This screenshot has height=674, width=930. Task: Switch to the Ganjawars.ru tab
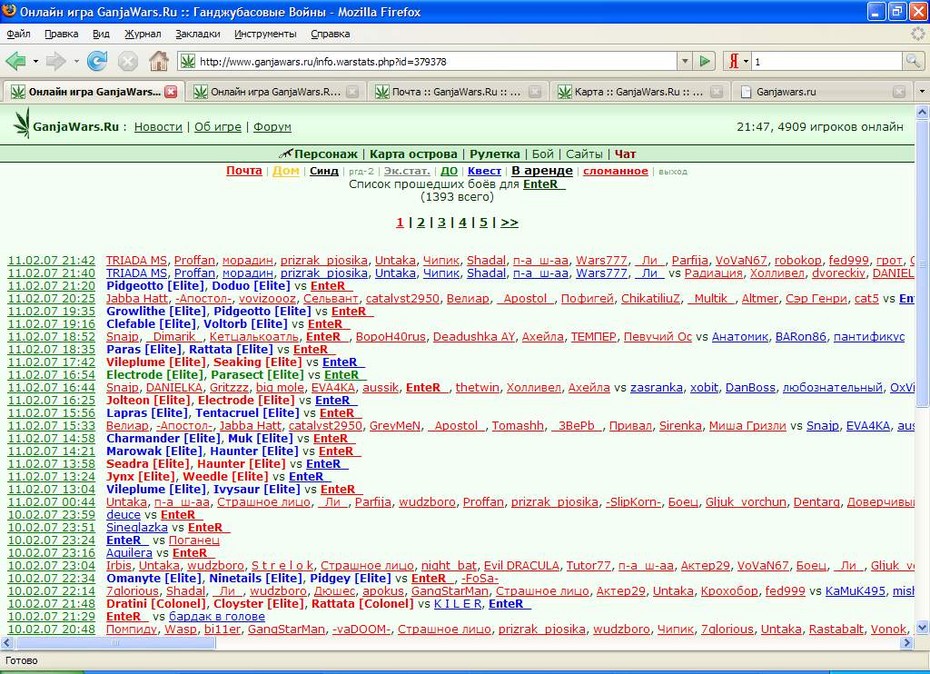pyautogui.click(x=821, y=91)
